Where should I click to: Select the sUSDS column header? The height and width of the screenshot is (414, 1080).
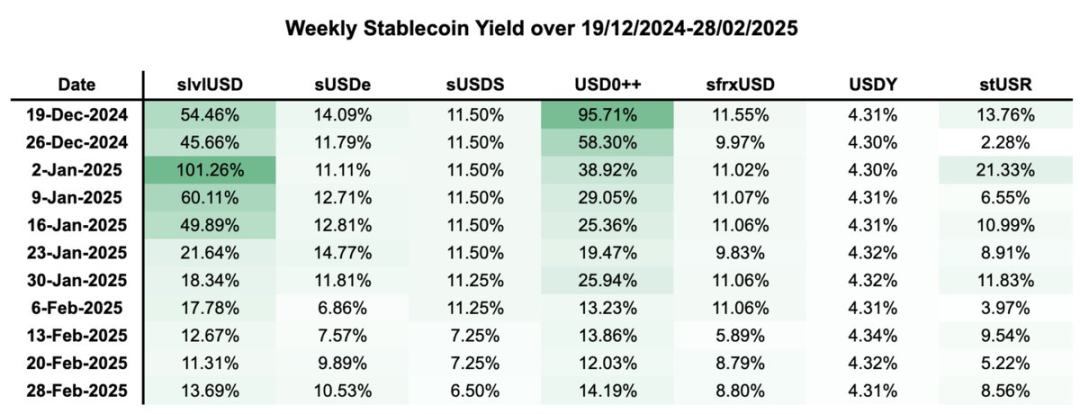coord(475,86)
